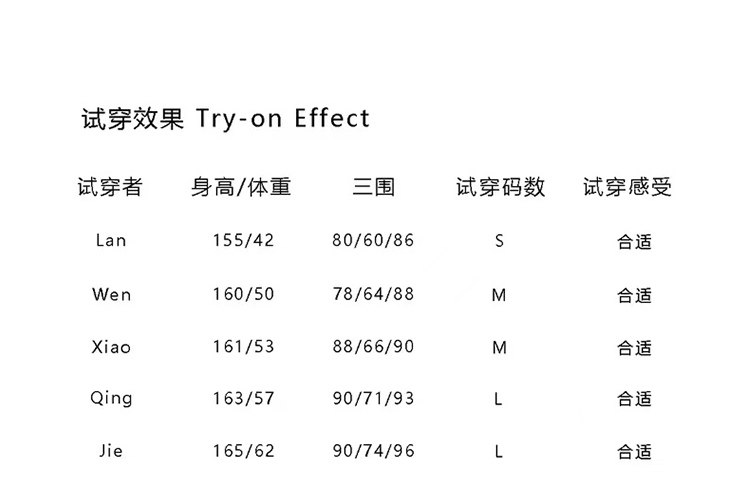Select the name Xiao
The height and width of the screenshot is (494, 750).
111,347
